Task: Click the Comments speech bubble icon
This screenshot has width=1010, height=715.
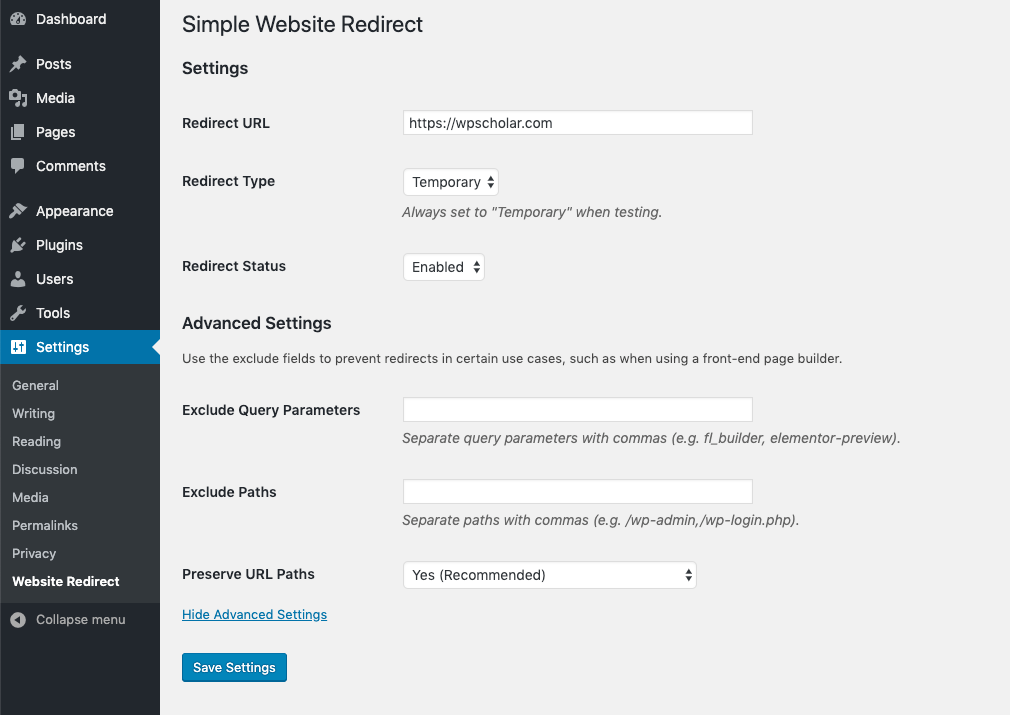Action: (18, 166)
